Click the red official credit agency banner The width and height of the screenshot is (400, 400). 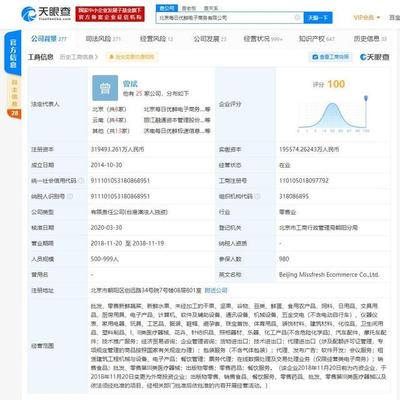[110, 14]
